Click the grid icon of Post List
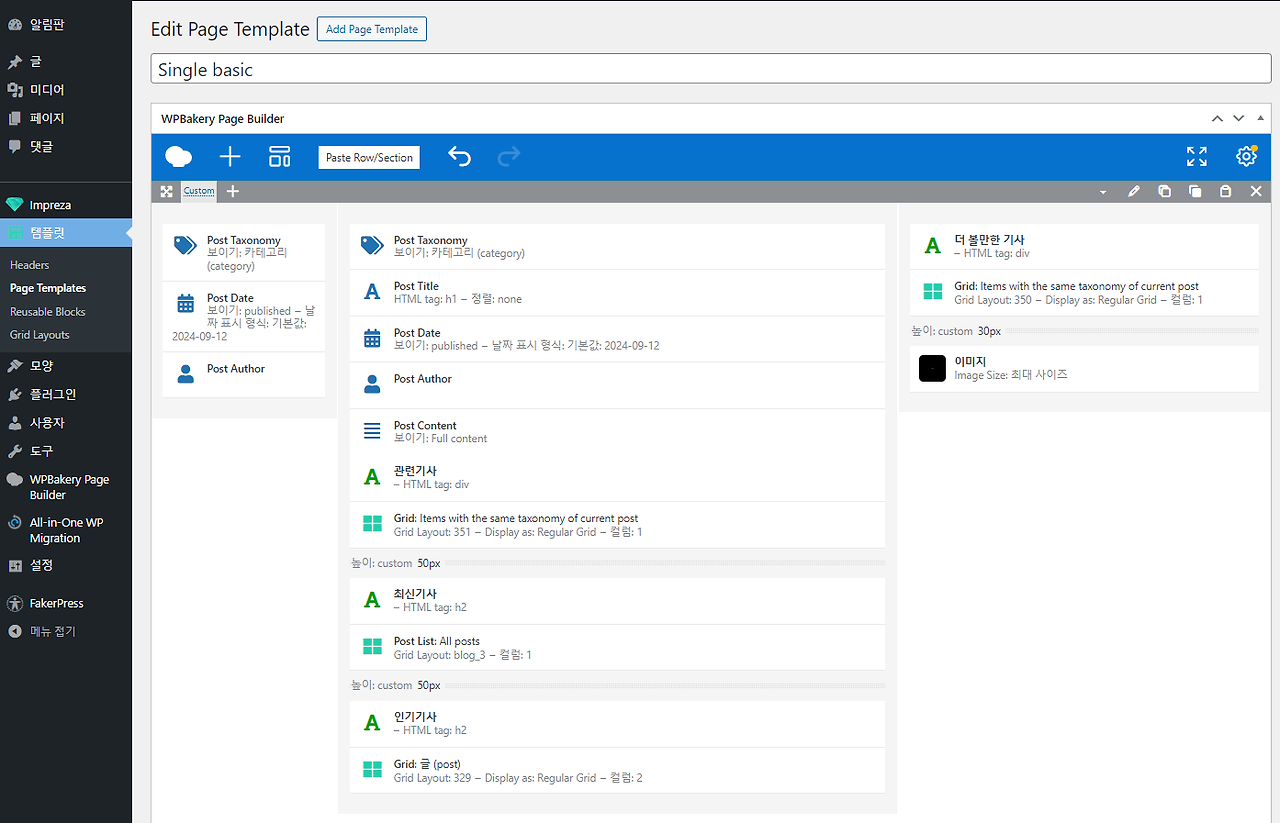Screen dimensions: 1280x823 tap(372, 647)
